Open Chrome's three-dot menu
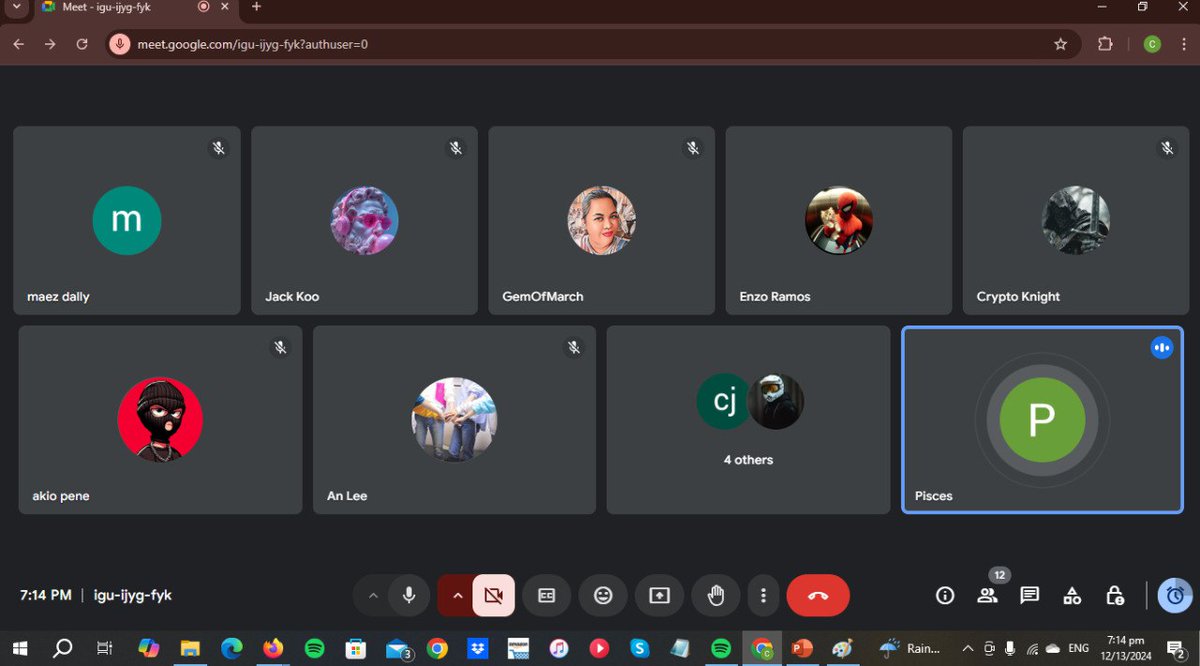Viewport: 1200px width, 666px height. [1182, 44]
